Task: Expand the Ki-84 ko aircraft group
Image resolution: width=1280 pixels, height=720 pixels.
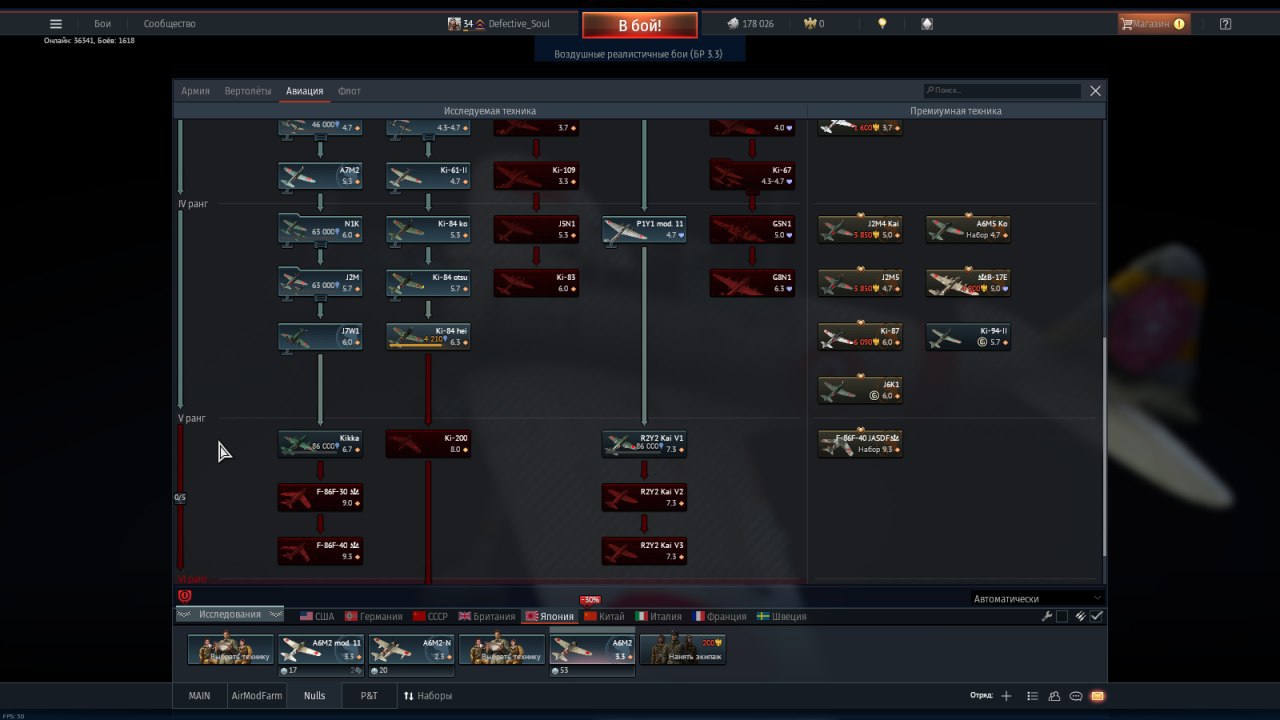Action: coord(428,230)
